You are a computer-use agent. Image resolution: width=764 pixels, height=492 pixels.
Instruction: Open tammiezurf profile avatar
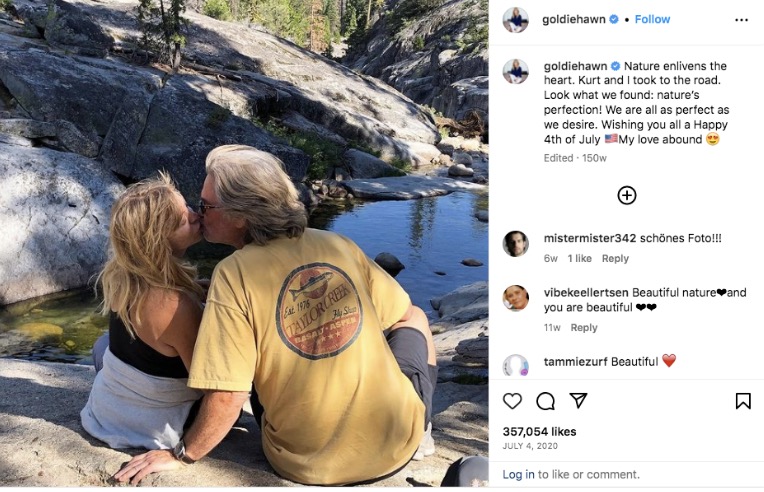pyautogui.click(x=516, y=365)
